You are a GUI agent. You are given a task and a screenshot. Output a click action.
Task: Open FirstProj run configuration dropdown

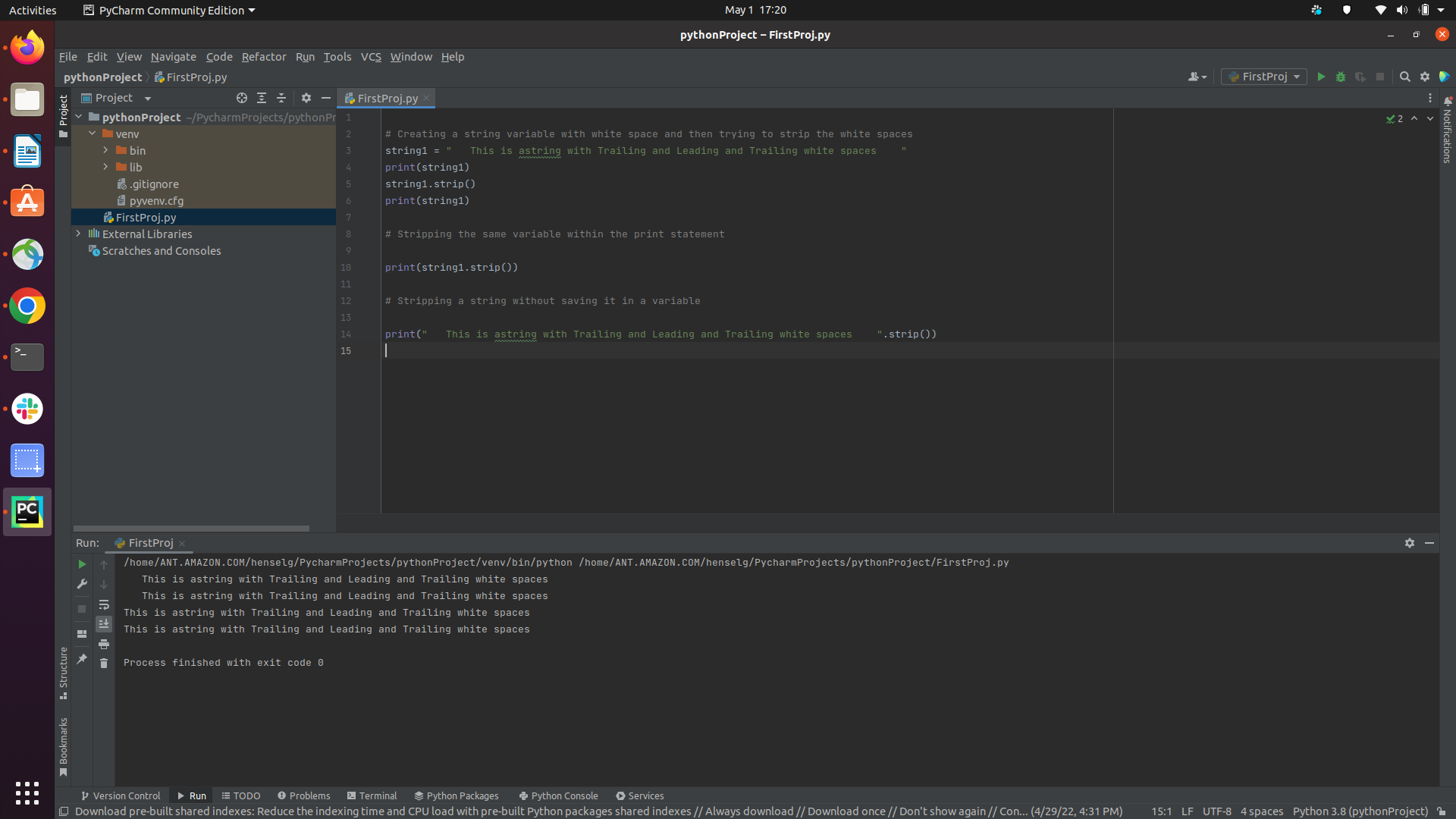(1264, 77)
